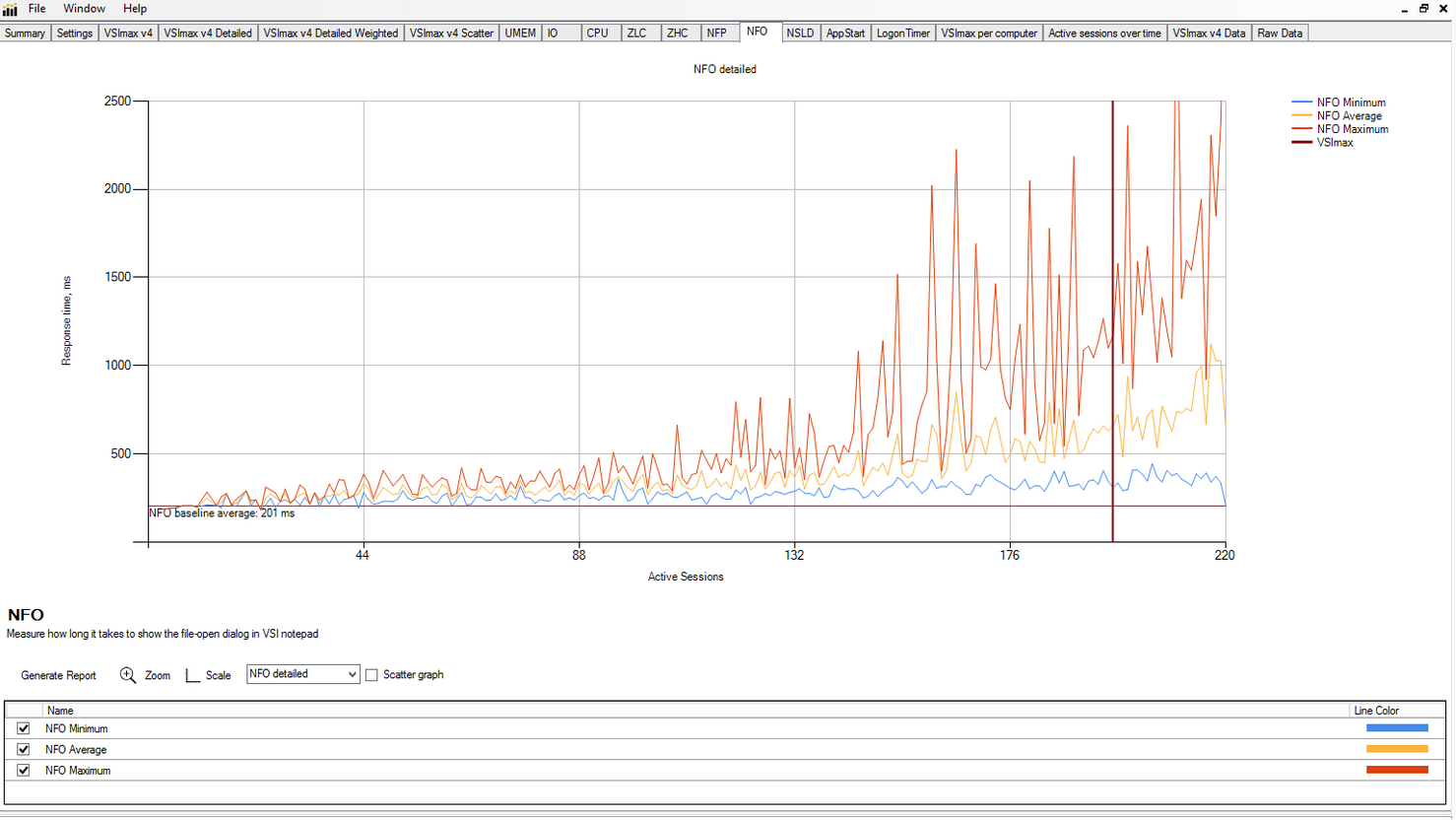
Task: Open the VSImax v4 Data tab
Action: [1209, 34]
